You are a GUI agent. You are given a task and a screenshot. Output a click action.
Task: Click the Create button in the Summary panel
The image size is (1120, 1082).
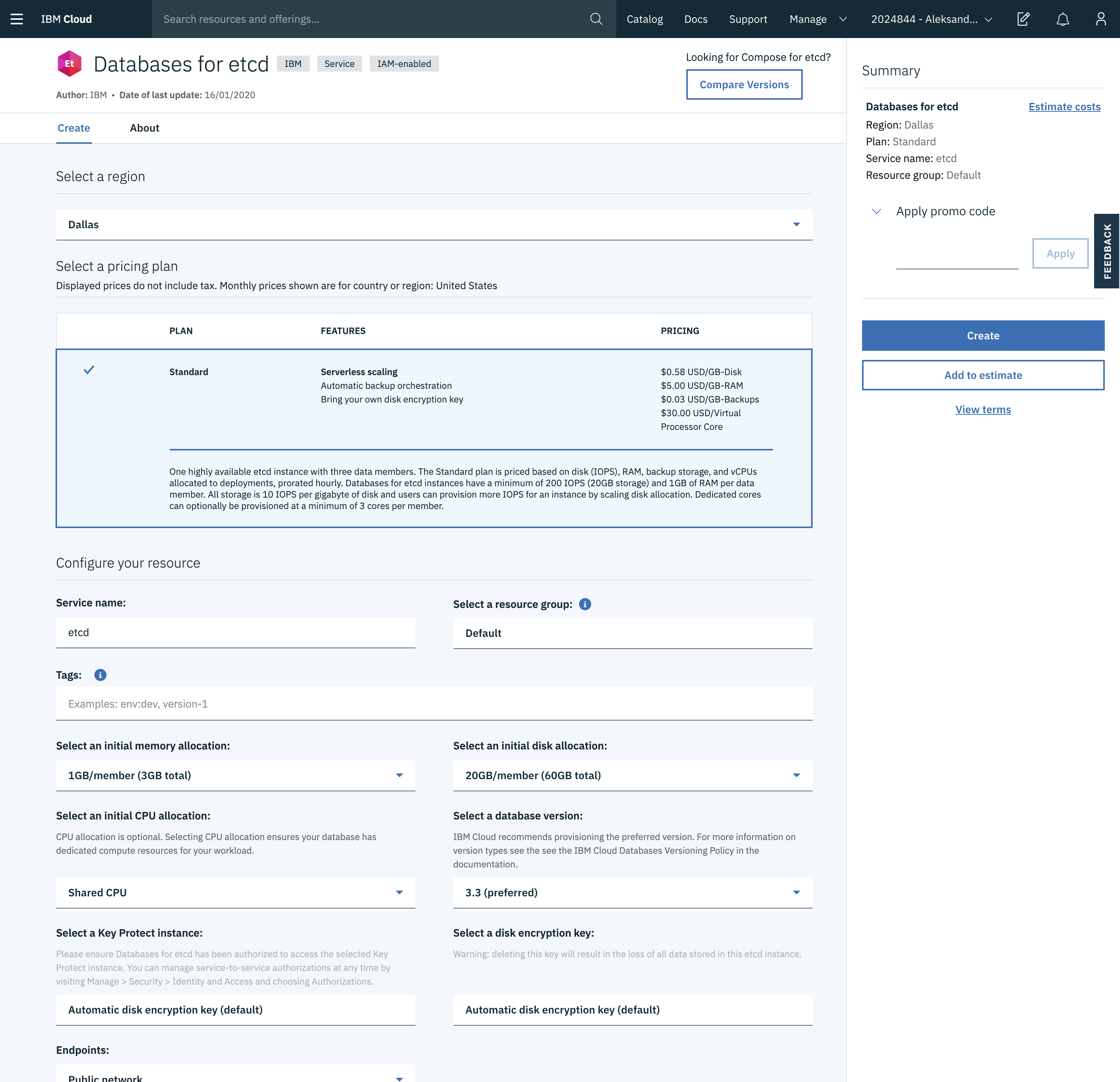(x=983, y=336)
